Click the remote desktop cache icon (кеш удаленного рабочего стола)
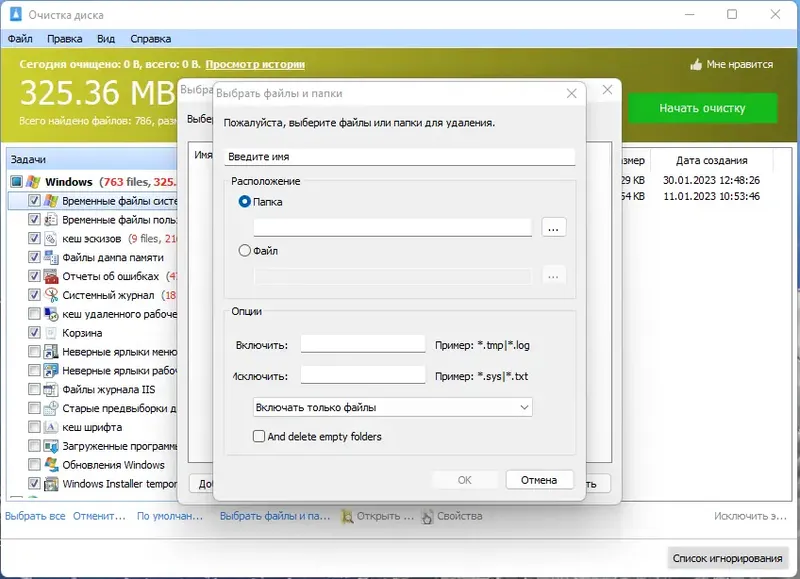Screen dimensions: 800x579 51,314
